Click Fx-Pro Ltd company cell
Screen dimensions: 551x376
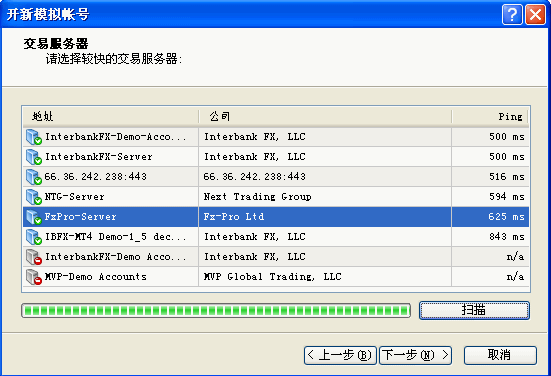point(234,217)
